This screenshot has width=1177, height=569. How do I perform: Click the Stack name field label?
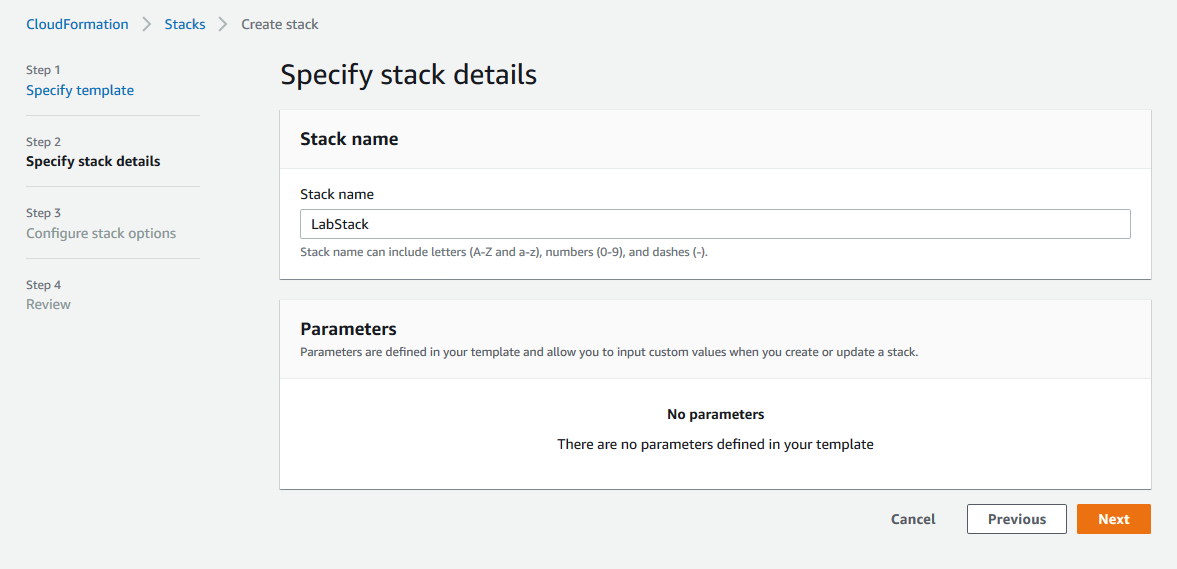[x=337, y=194]
